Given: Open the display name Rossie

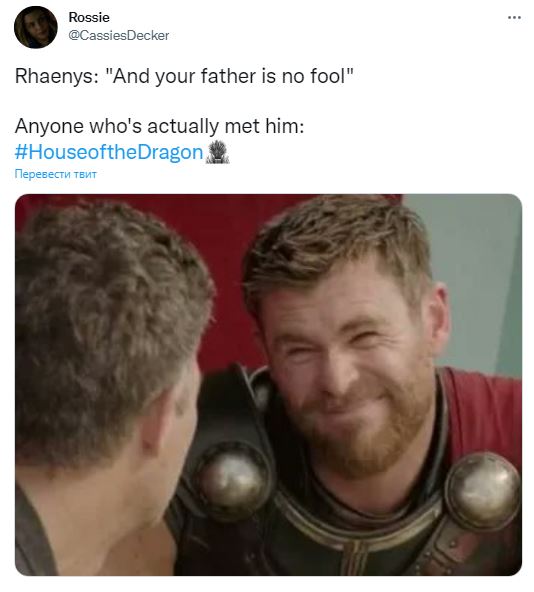Looking at the screenshot, I should [89, 17].
